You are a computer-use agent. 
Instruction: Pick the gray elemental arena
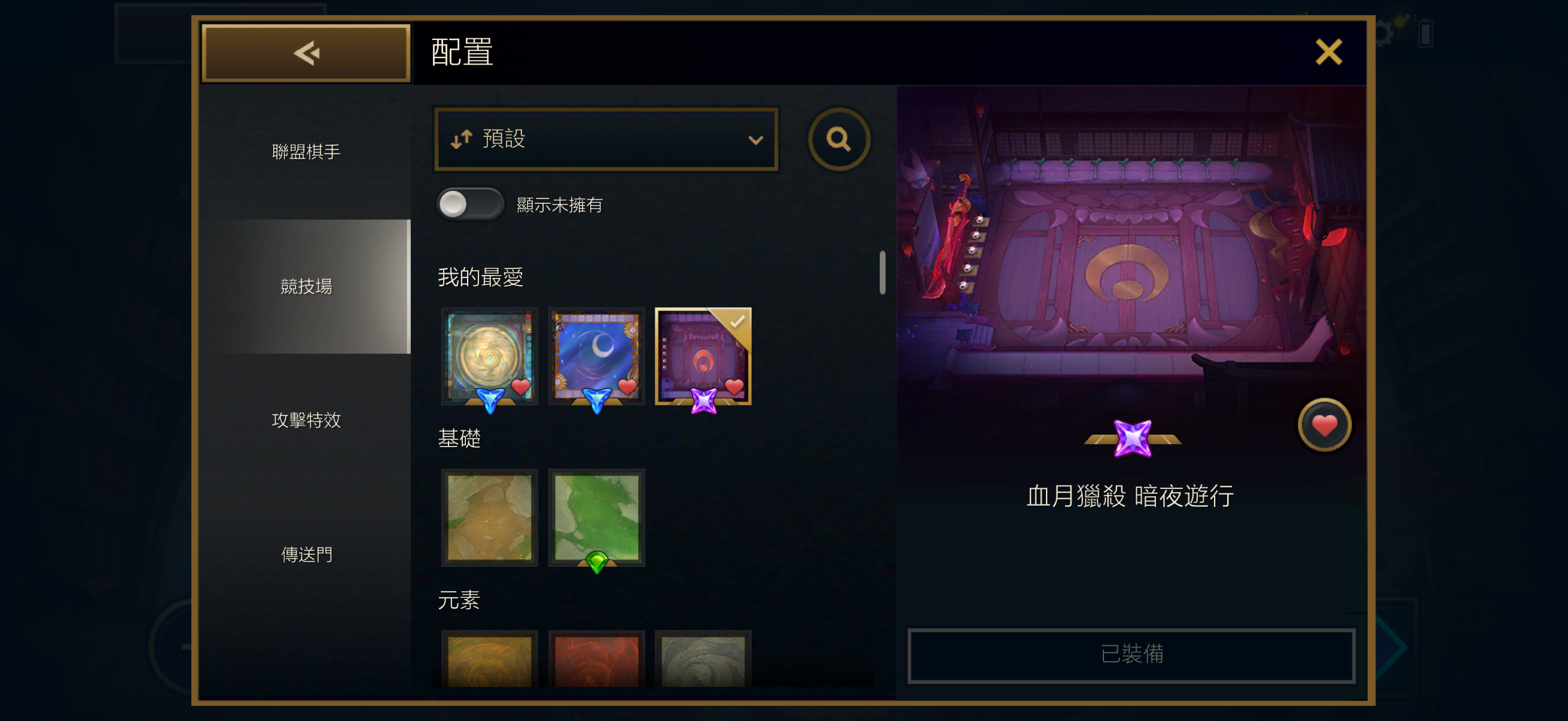pyautogui.click(x=703, y=659)
